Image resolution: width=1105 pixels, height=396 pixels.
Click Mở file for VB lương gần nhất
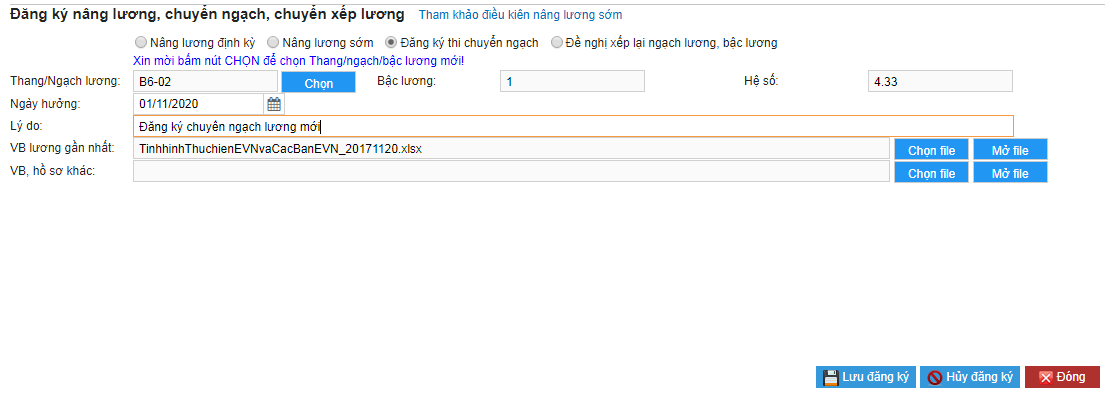point(1010,150)
